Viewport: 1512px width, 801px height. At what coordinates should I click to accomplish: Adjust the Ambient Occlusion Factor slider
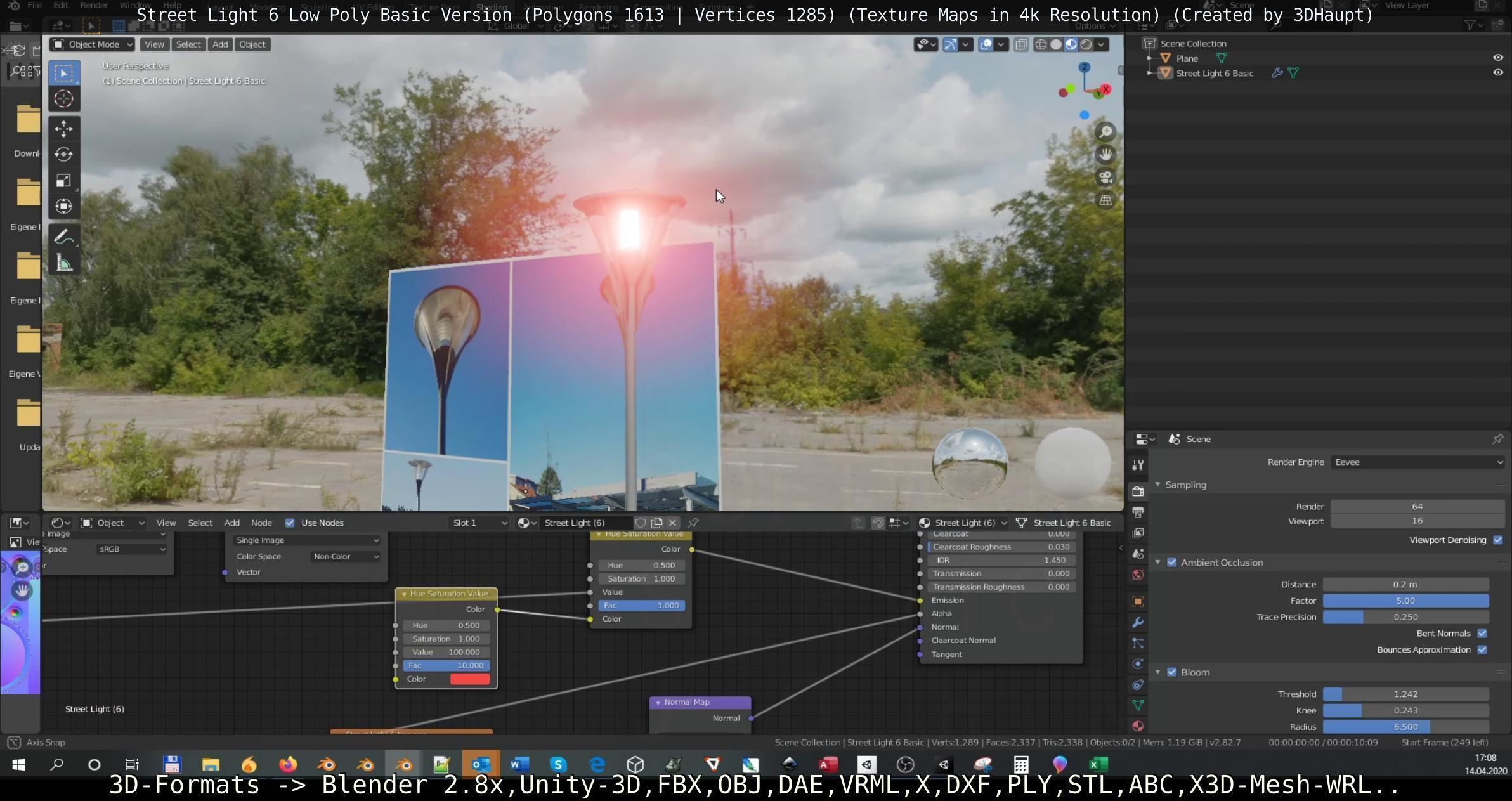tap(1405, 601)
